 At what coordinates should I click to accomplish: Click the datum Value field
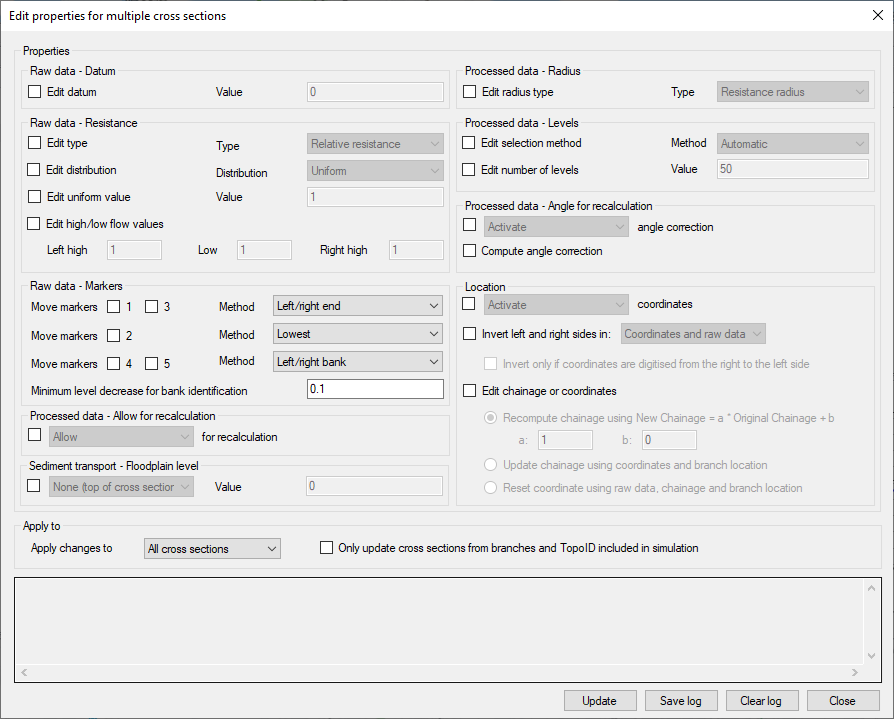coord(375,92)
